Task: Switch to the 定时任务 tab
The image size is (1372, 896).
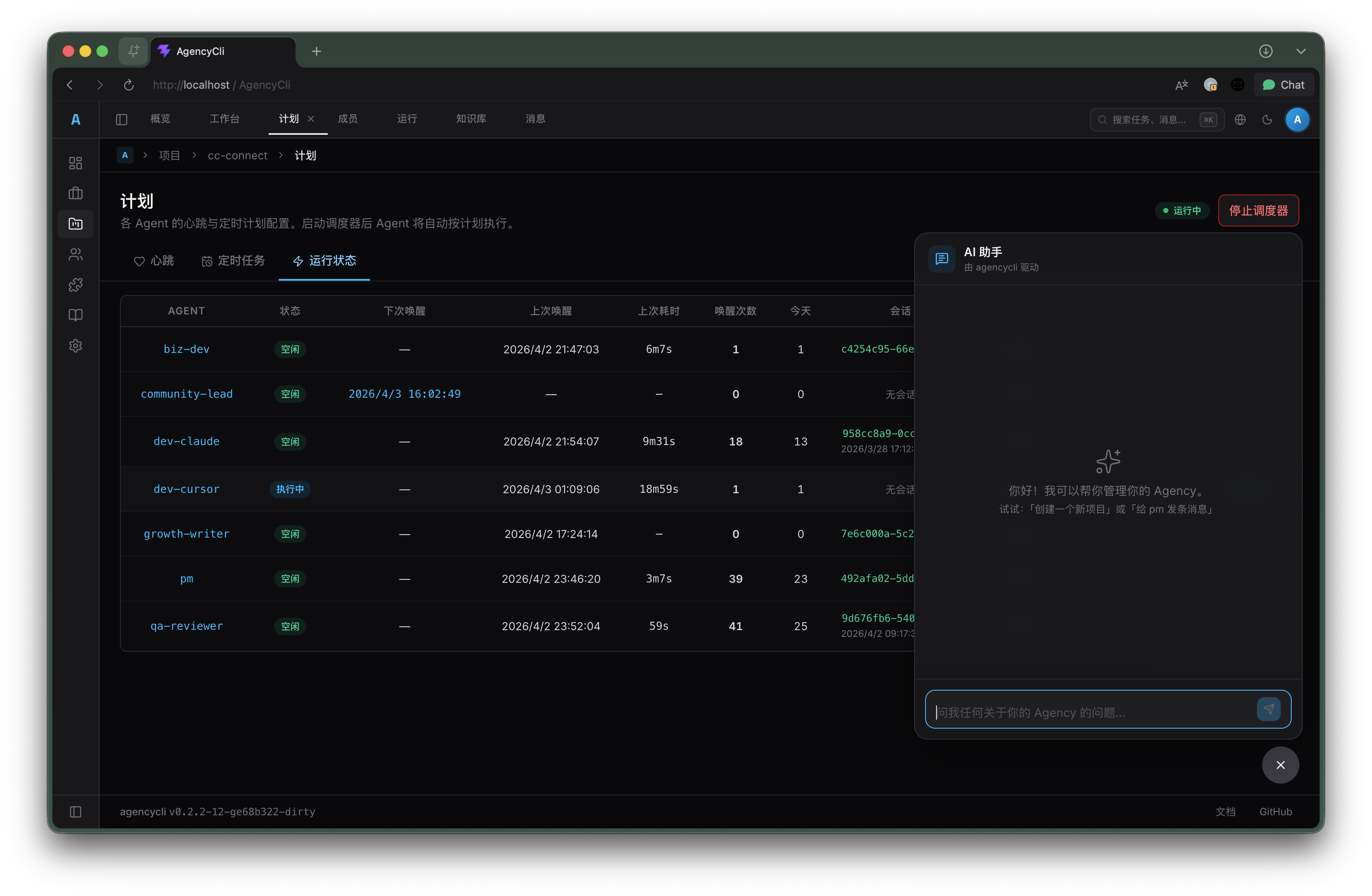Action: 234,261
